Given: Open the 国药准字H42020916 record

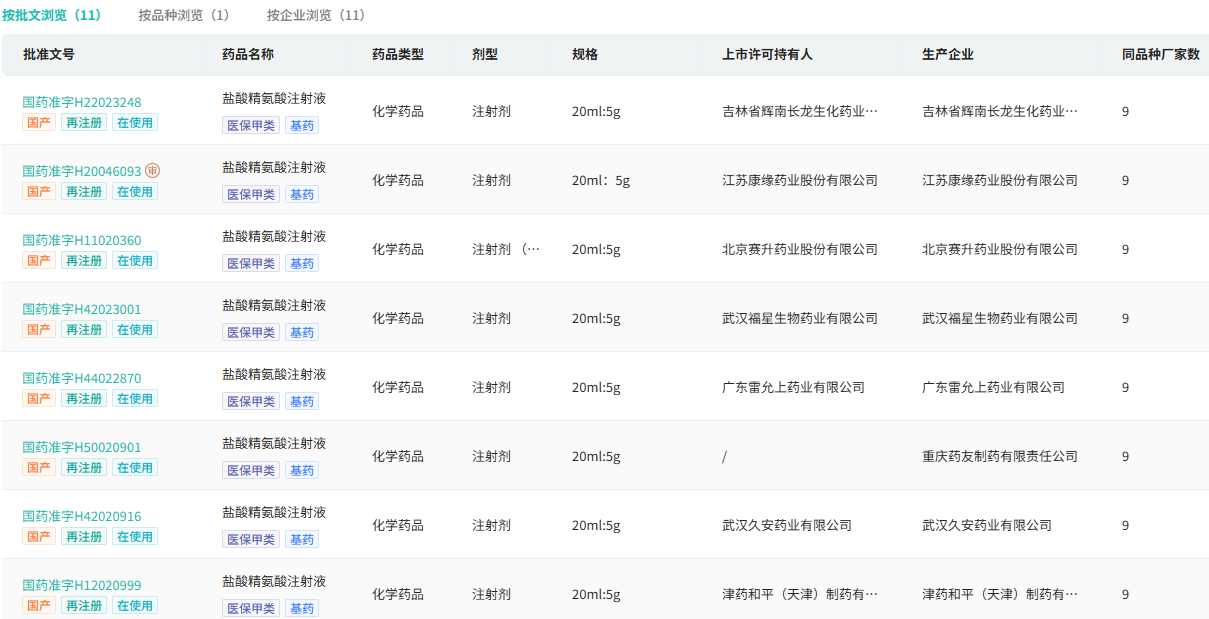Looking at the screenshot, I should click(x=82, y=516).
